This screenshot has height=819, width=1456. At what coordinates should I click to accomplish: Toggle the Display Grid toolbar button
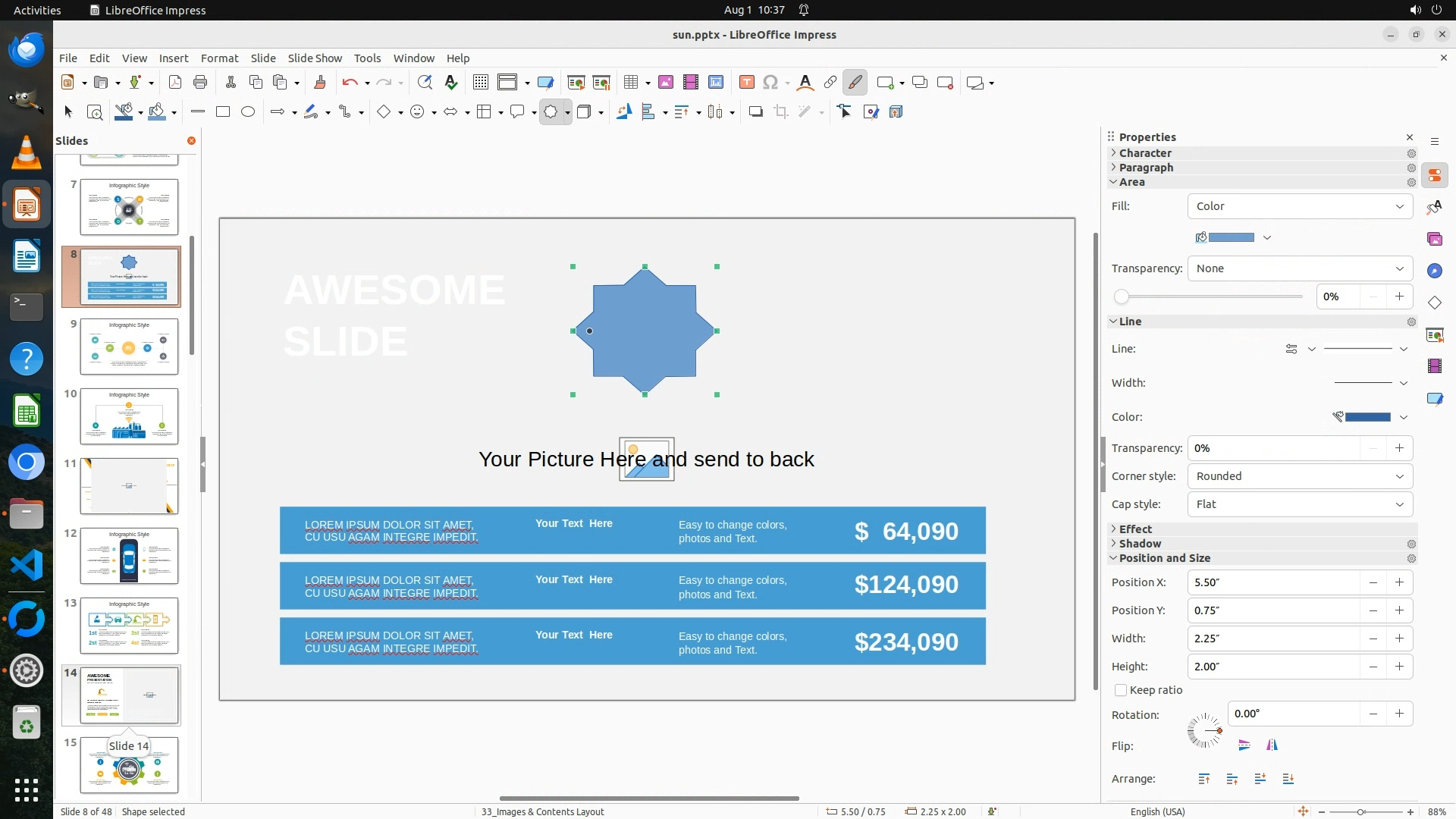coord(481,83)
